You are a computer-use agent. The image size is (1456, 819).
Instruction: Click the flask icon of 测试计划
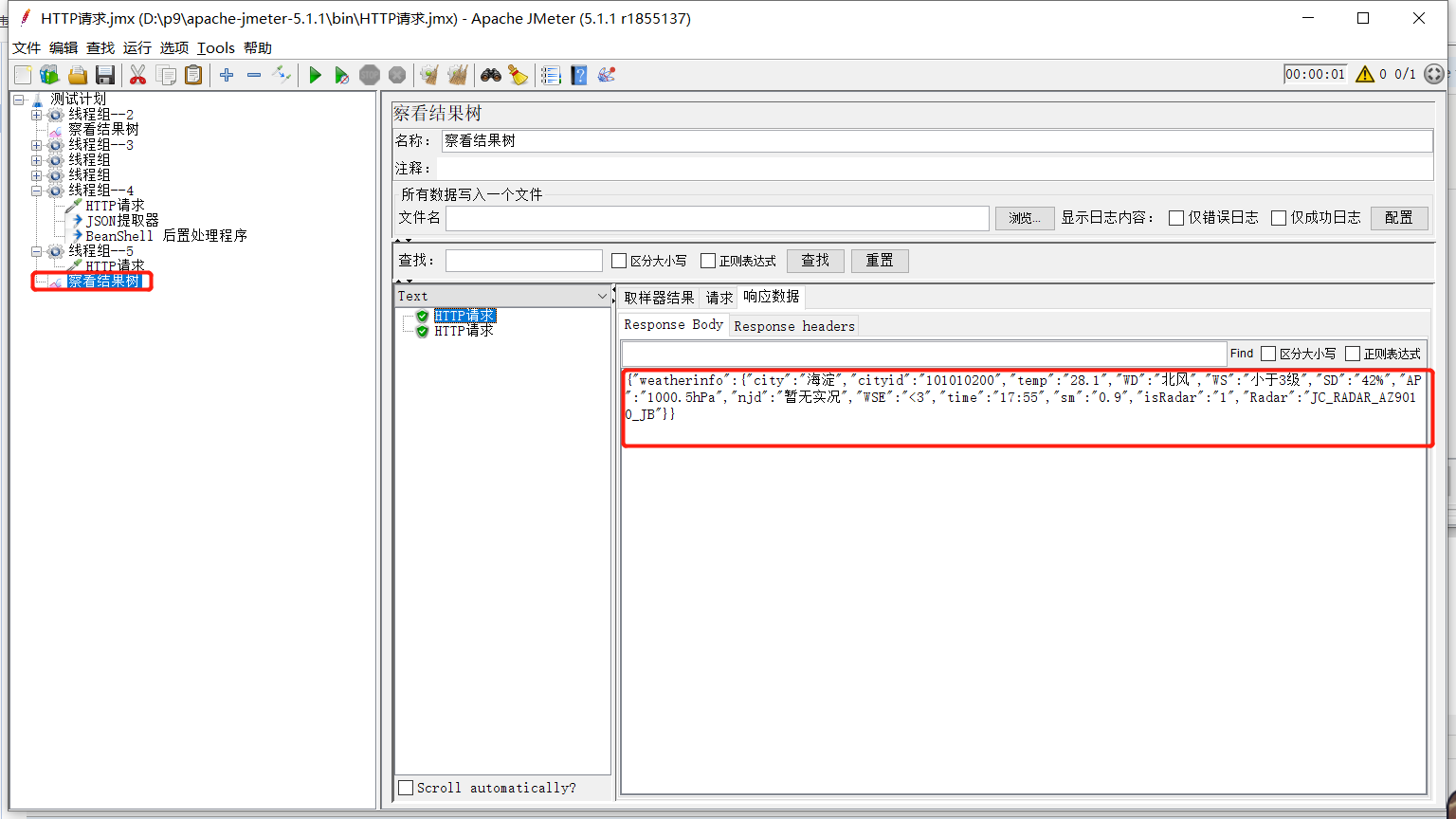pos(38,99)
